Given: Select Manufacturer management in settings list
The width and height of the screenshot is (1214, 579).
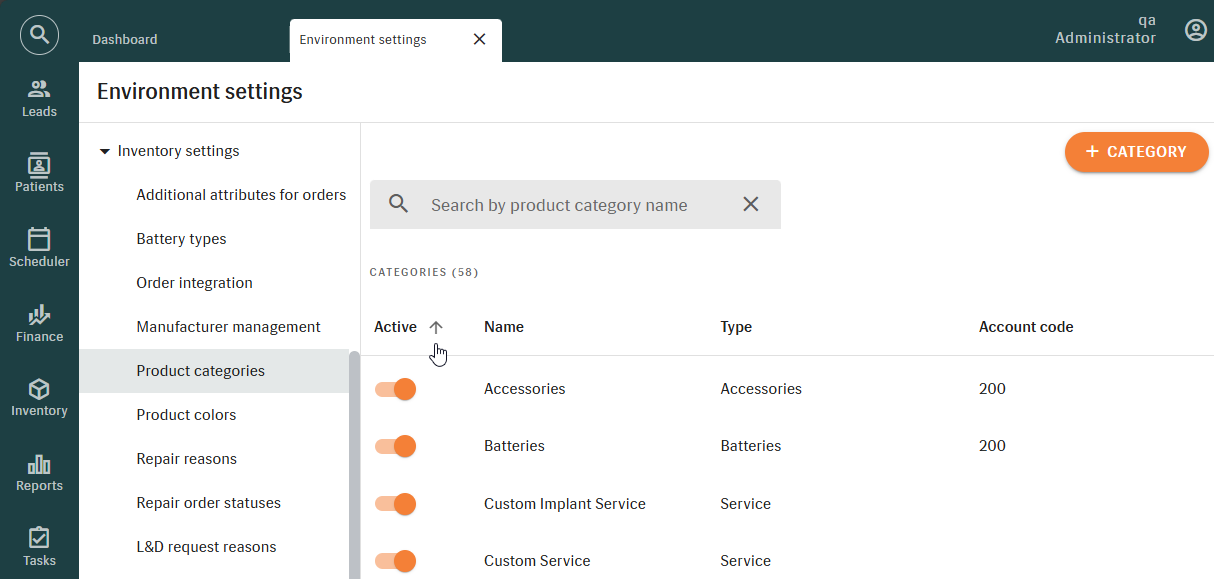Looking at the screenshot, I should 228,327.
